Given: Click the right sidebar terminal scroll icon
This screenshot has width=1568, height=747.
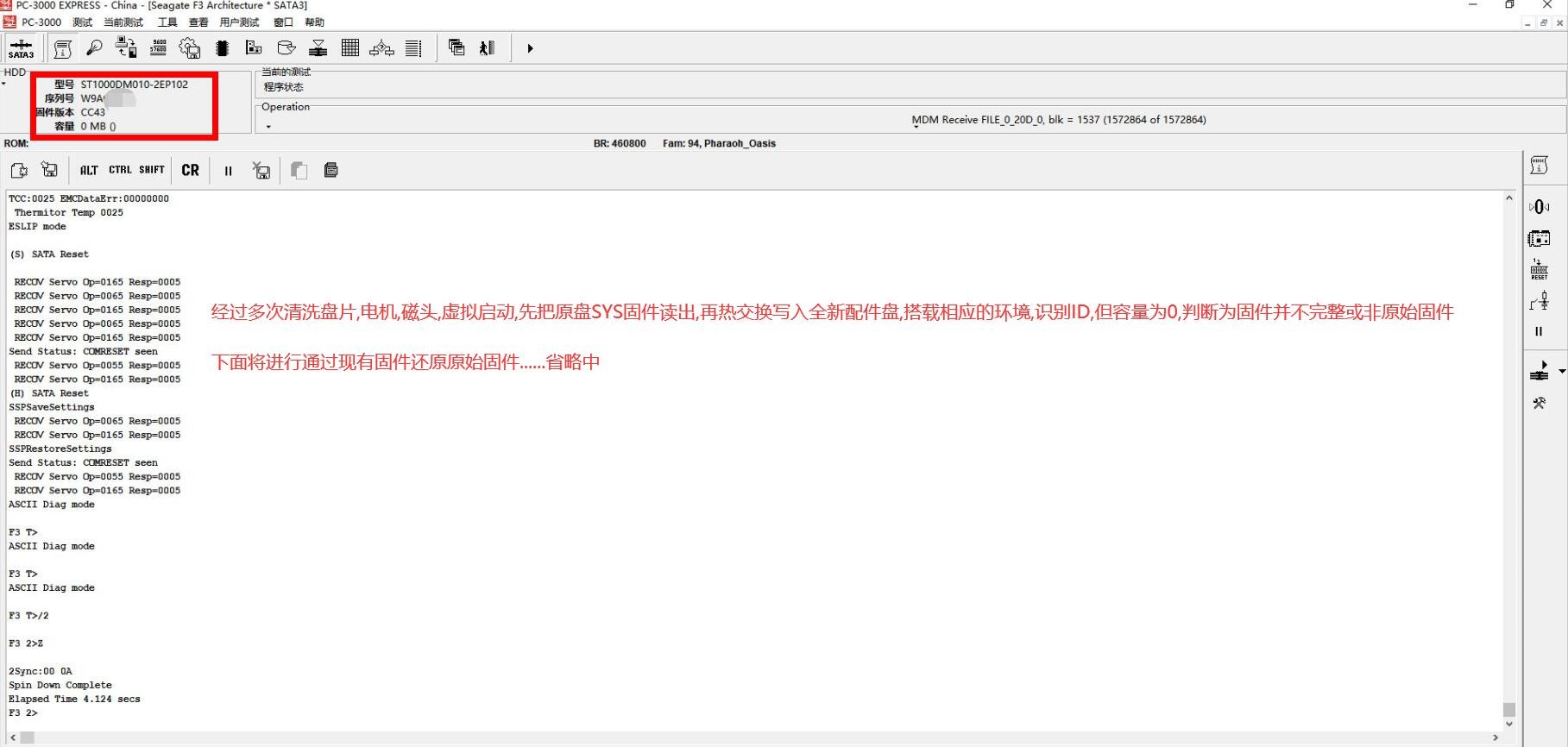Looking at the screenshot, I should point(1539,166).
